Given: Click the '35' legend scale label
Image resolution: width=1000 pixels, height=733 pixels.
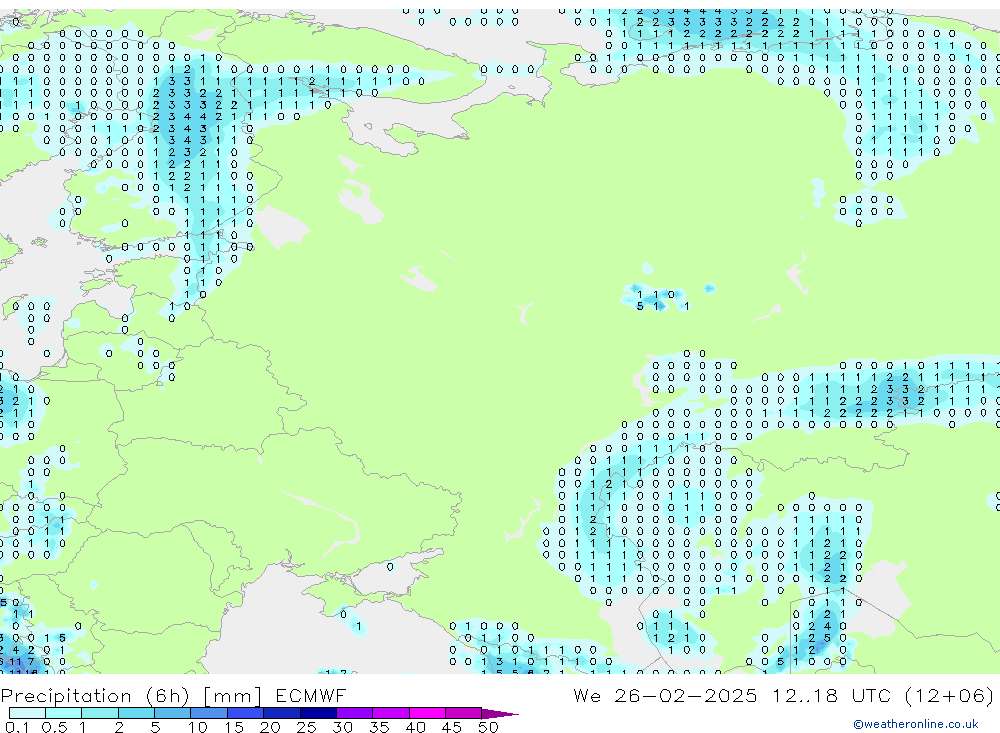Looking at the screenshot, I should point(379,727).
